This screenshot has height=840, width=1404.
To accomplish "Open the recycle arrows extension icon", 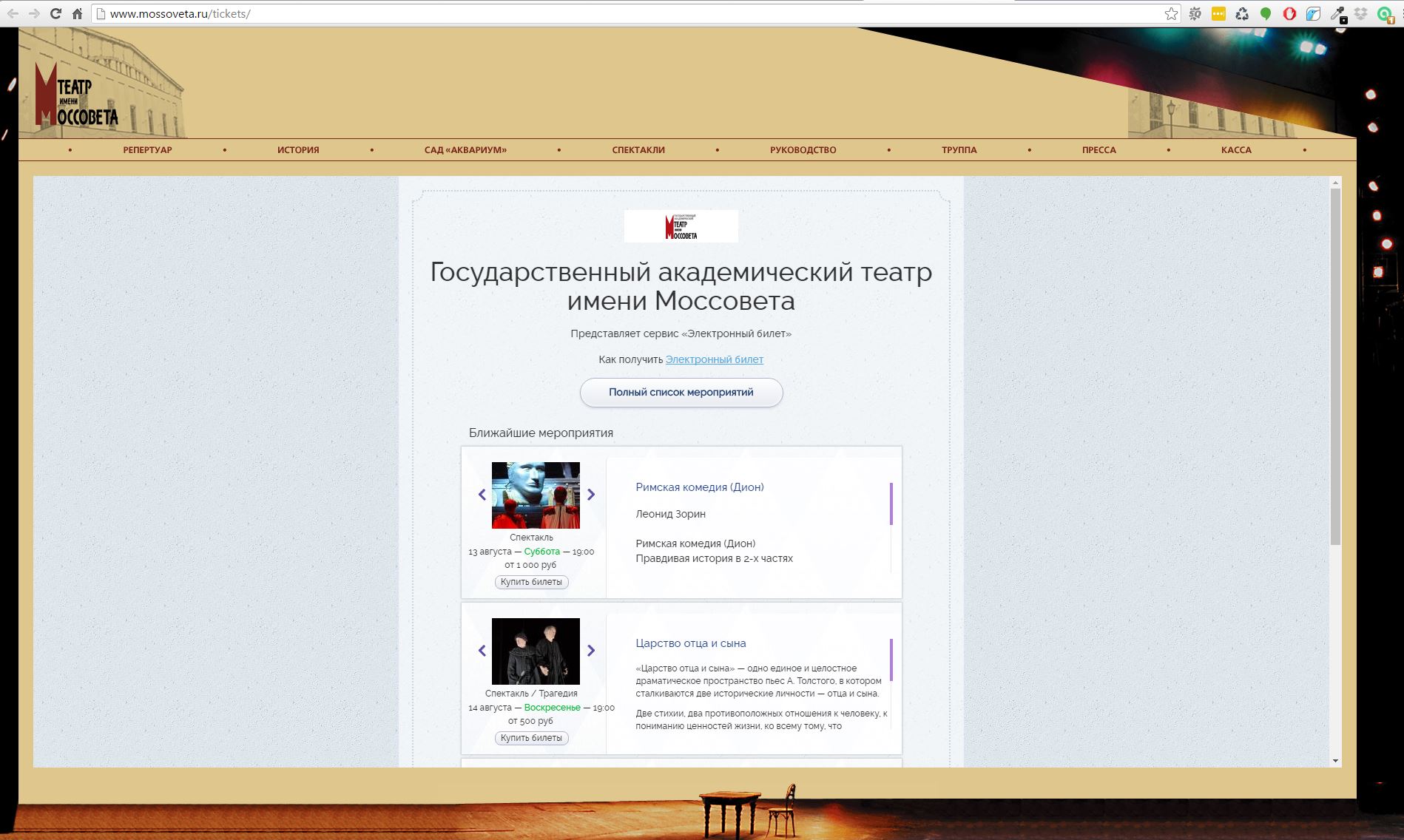I will 1242,13.
